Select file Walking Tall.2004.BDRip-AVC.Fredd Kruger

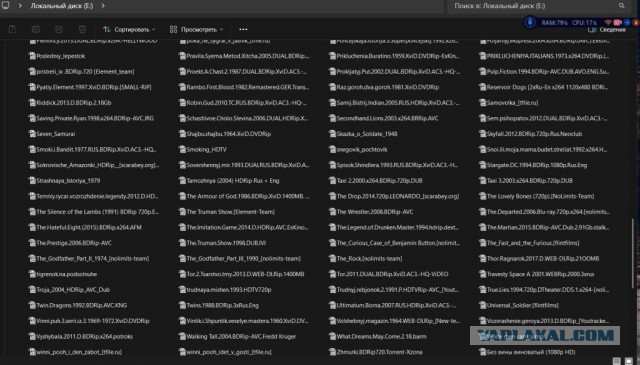237,336
